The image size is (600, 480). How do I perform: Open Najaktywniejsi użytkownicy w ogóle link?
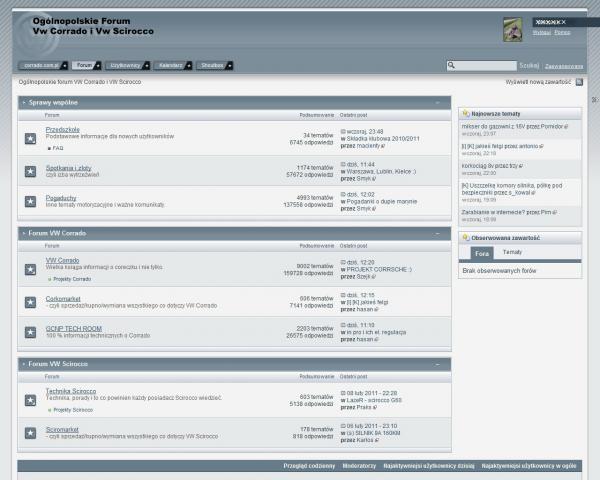[528, 466]
